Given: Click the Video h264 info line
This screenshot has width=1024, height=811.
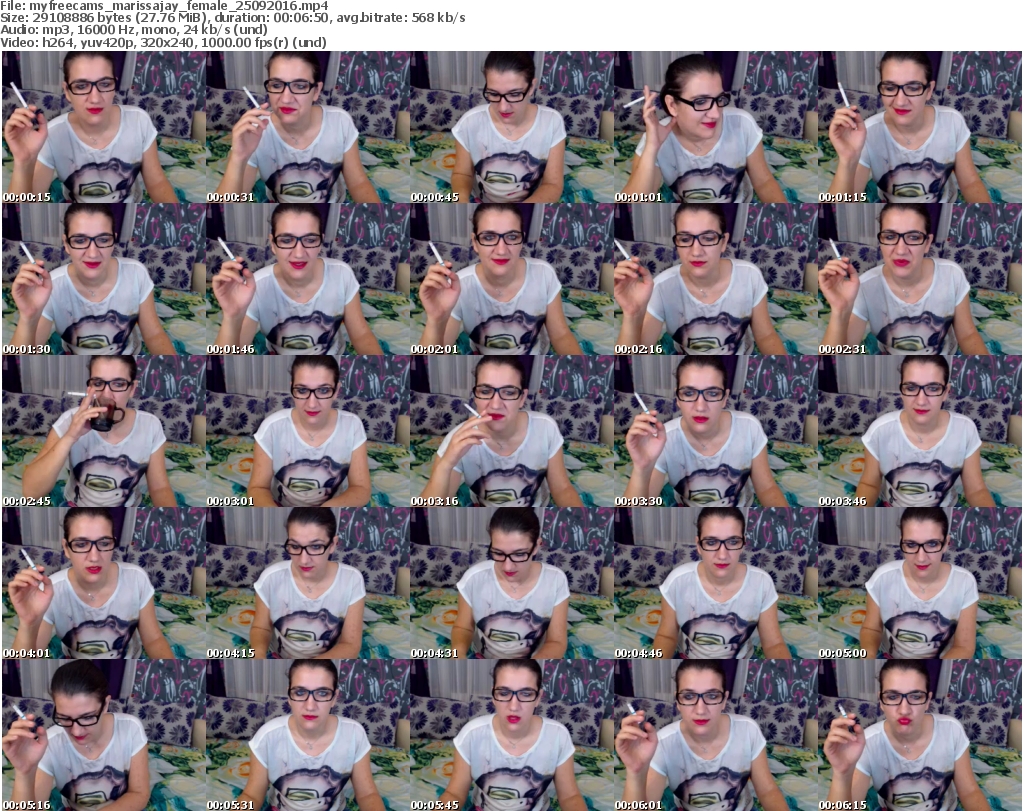Looking at the screenshot, I should pyautogui.click(x=163, y=42).
